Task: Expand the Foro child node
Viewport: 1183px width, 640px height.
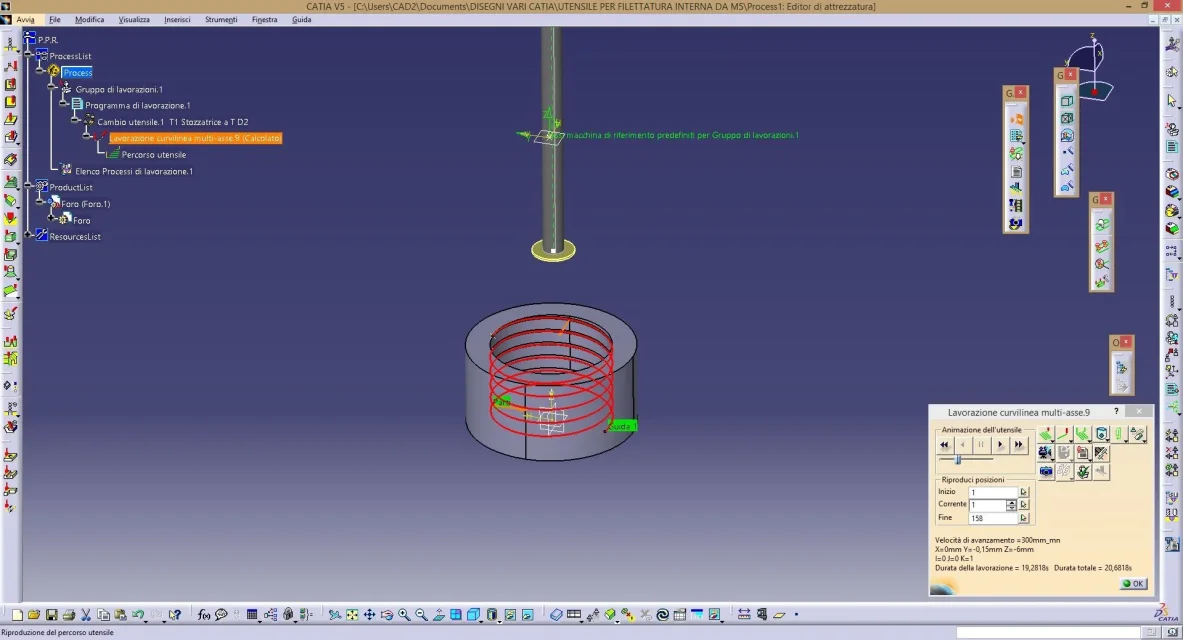Action: tap(52, 220)
